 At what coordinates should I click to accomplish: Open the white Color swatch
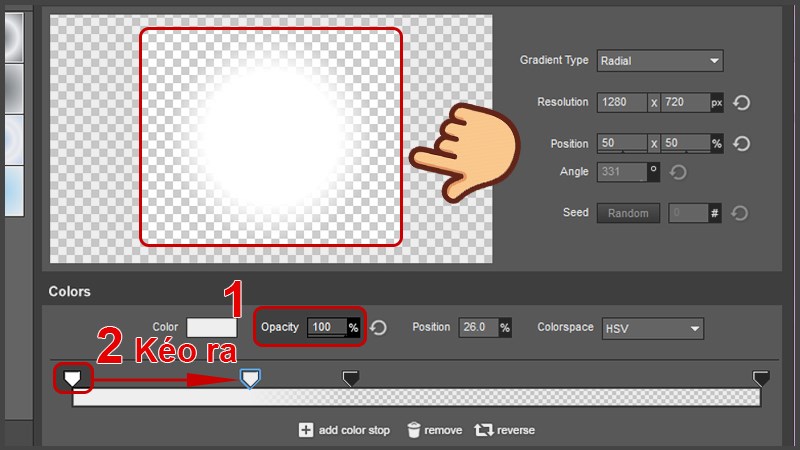[212, 328]
